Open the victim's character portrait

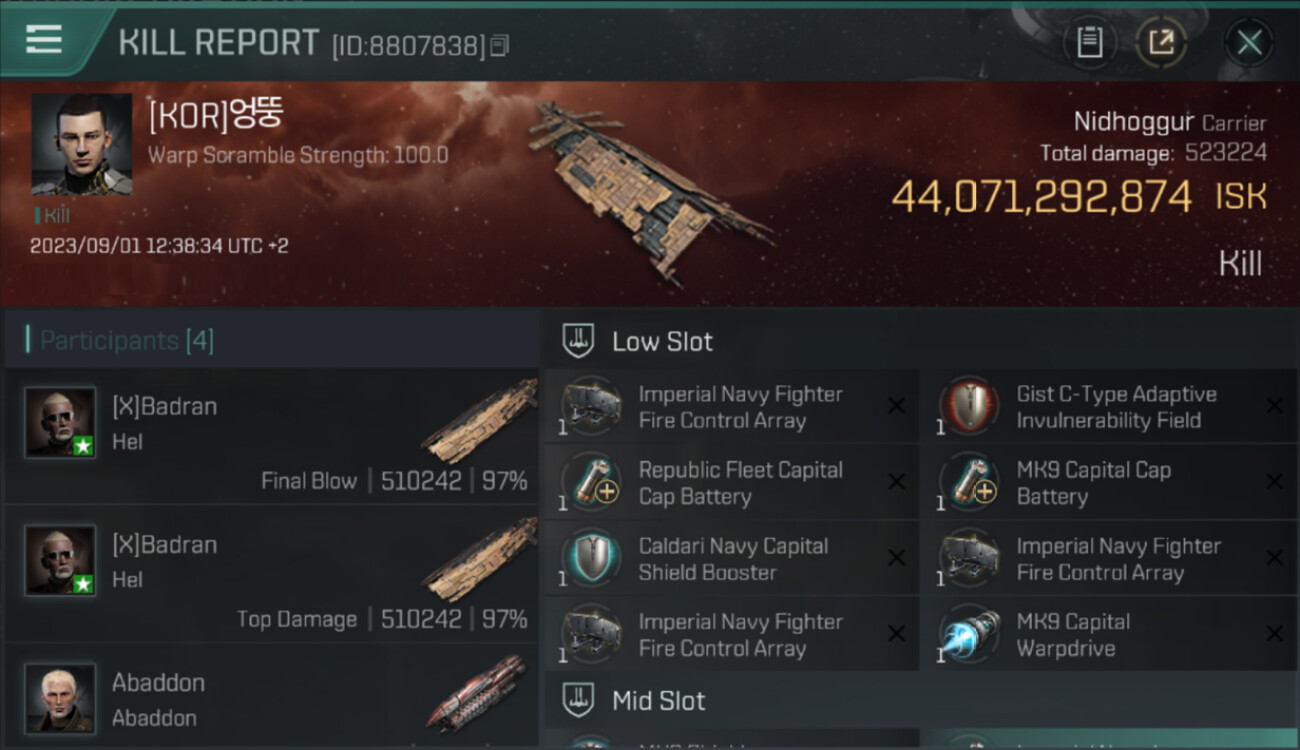pyautogui.click(x=81, y=144)
